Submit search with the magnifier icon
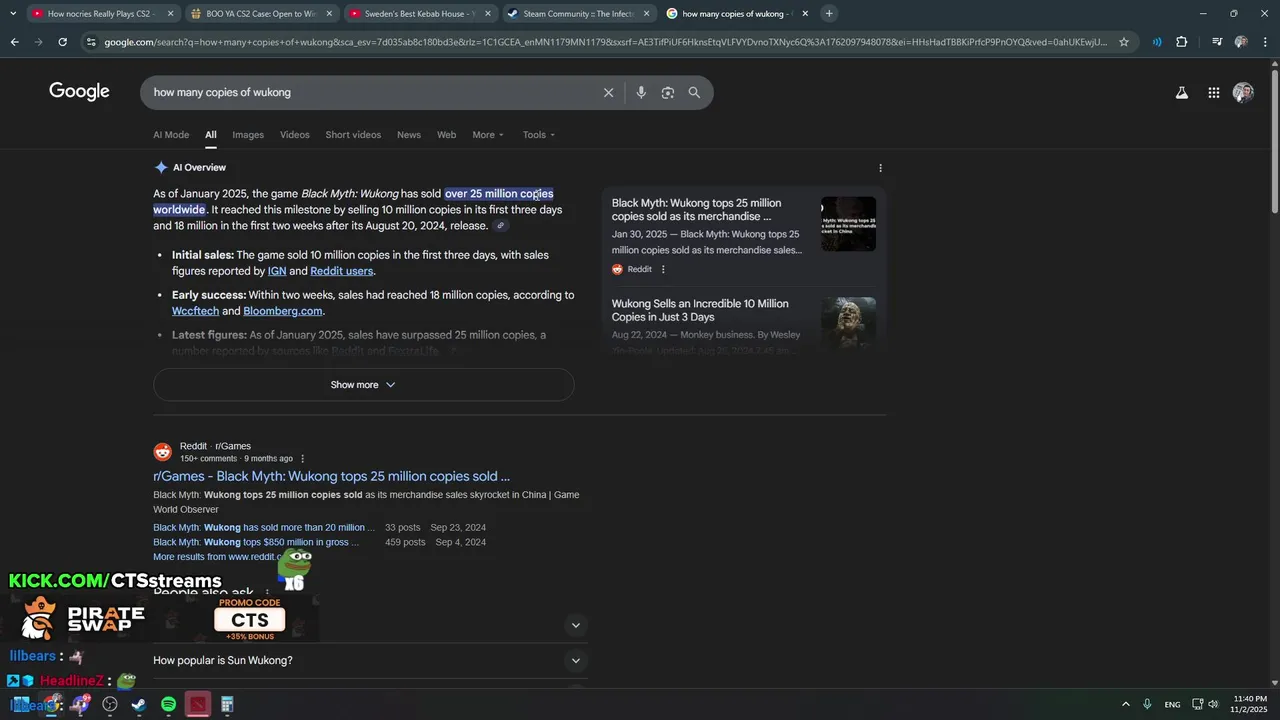The width and height of the screenshot is (1280, 720). (694, 92)
